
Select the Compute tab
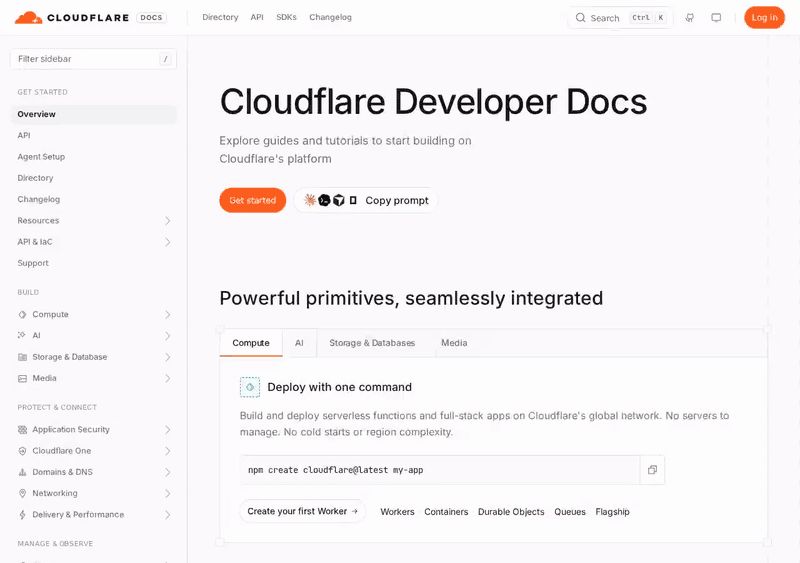click(x=251, y=343)
